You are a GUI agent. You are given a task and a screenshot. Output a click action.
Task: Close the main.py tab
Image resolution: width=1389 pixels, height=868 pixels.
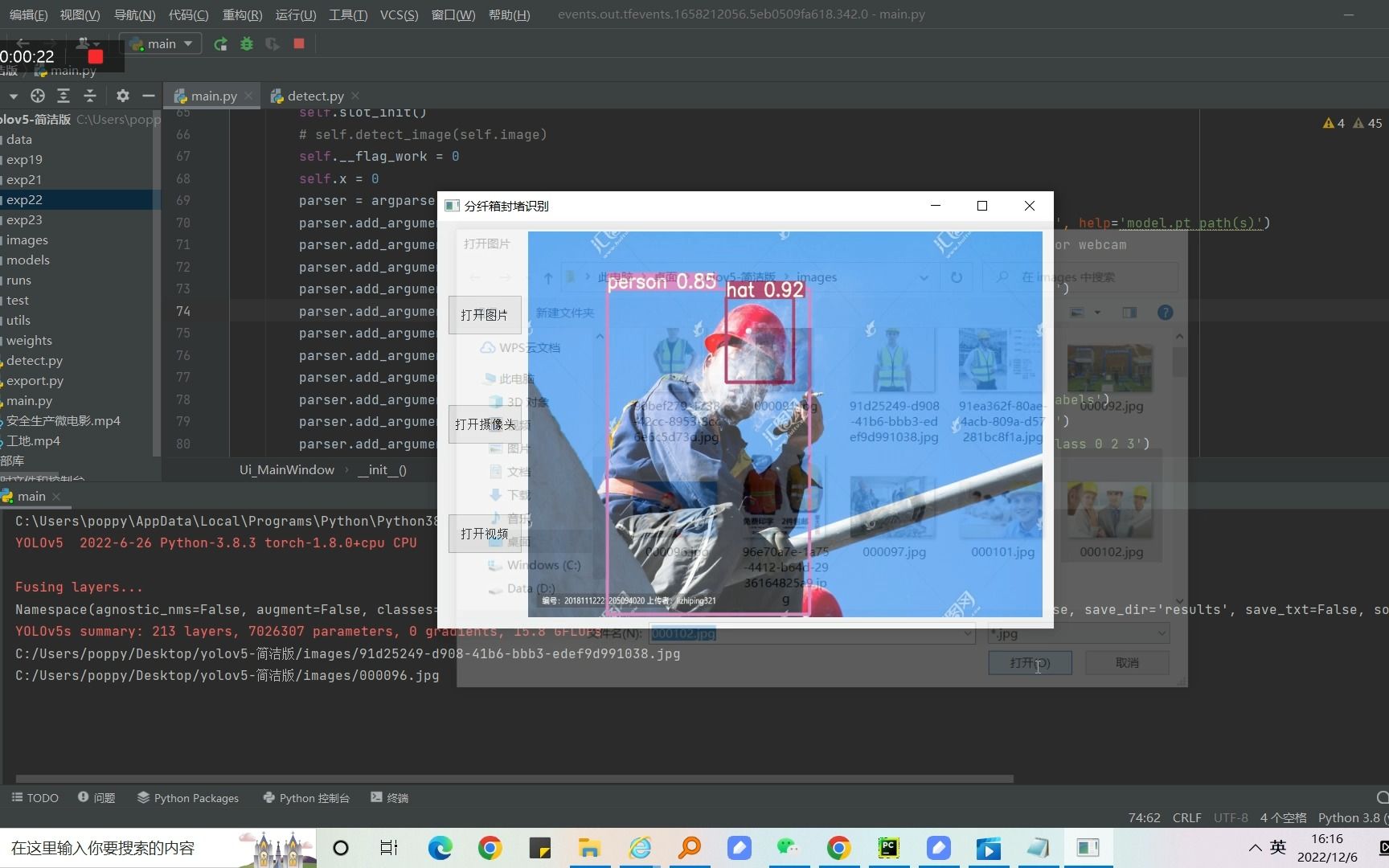pos(248,96)
